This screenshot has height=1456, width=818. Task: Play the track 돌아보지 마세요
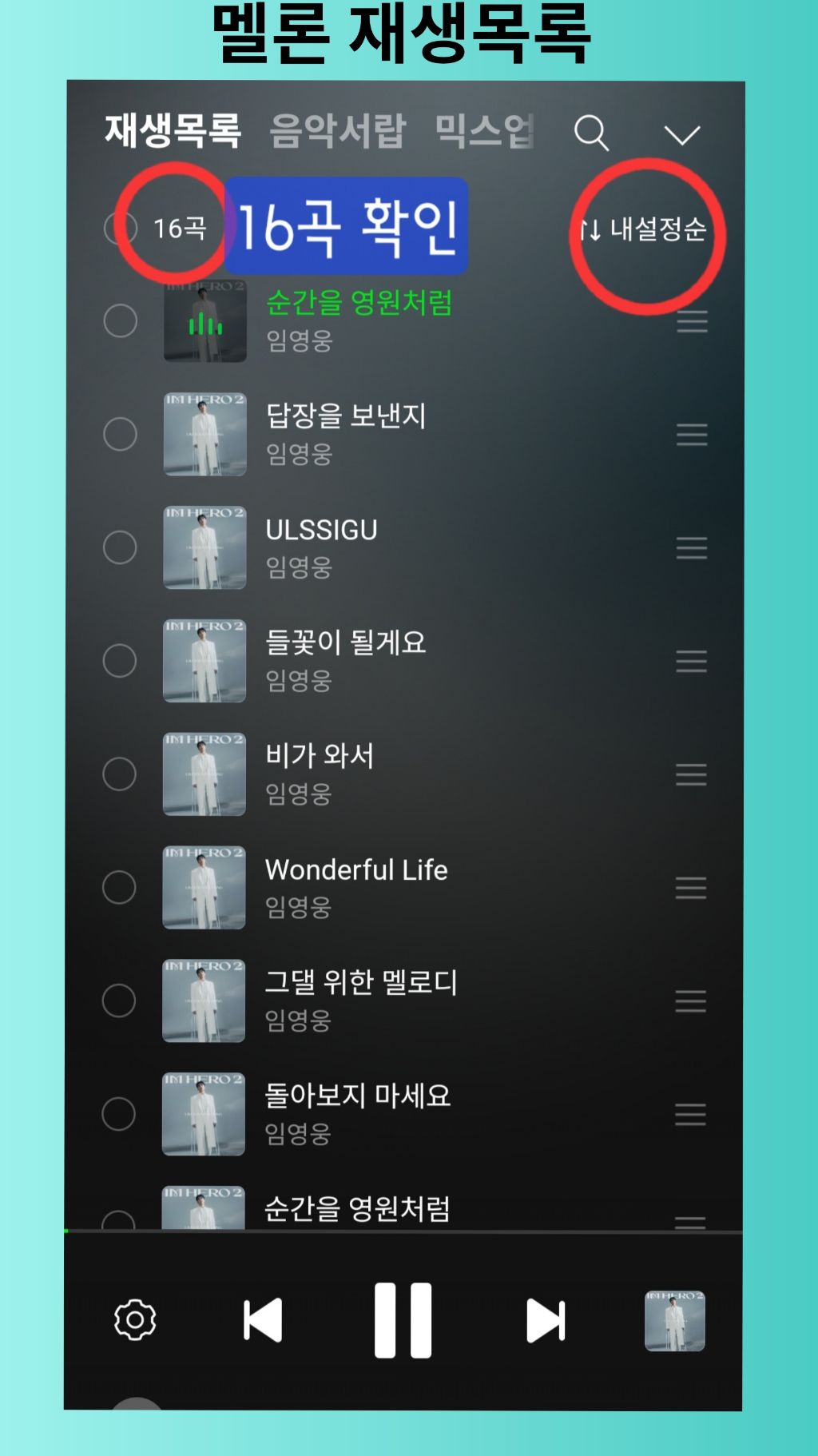[358, 1096]
